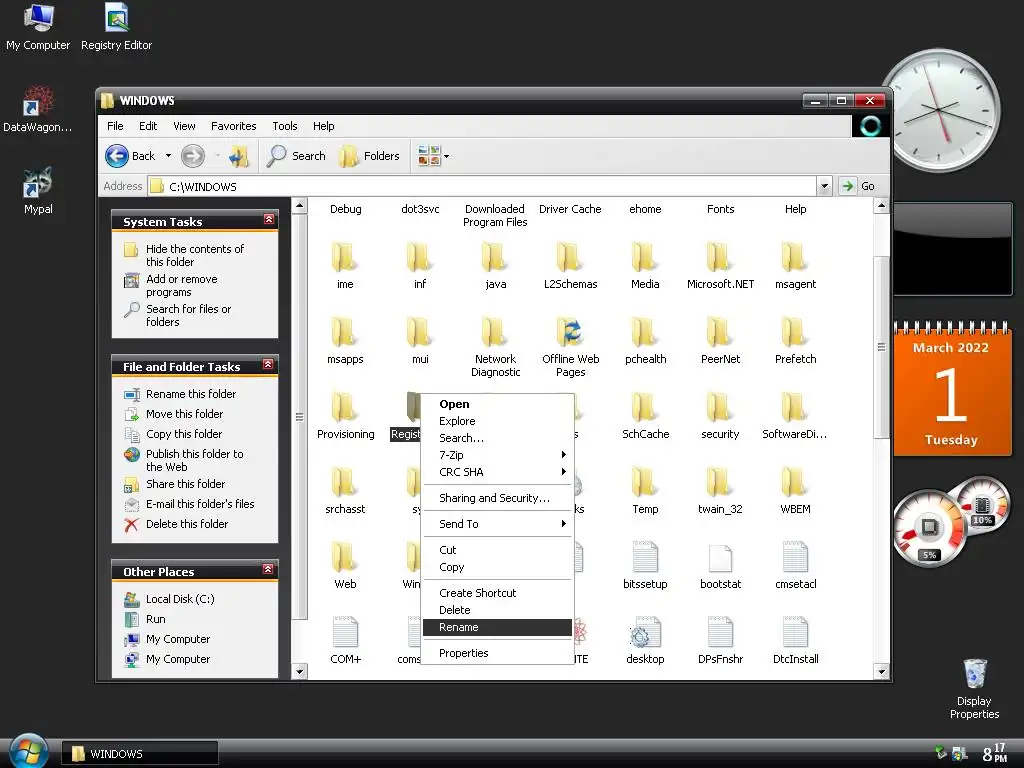The width and height of the screenshot is (1024, 768).
Task: Open the Back button history dropdown
Action: [x=168, y=156]
